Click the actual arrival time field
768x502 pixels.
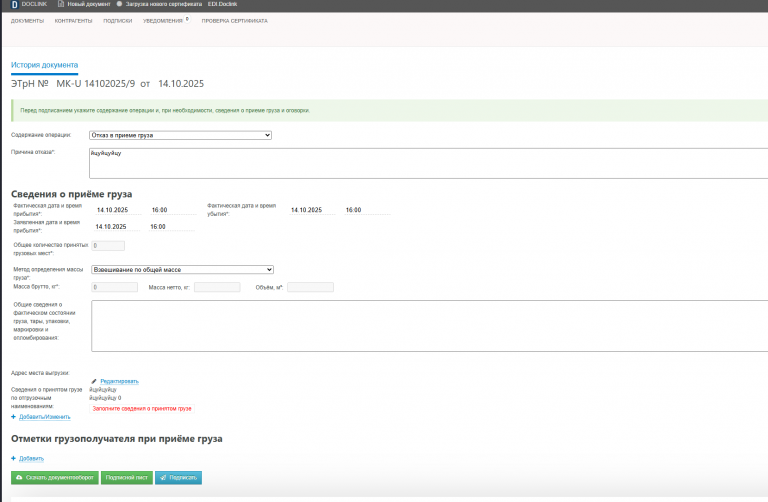pos(173,210)
